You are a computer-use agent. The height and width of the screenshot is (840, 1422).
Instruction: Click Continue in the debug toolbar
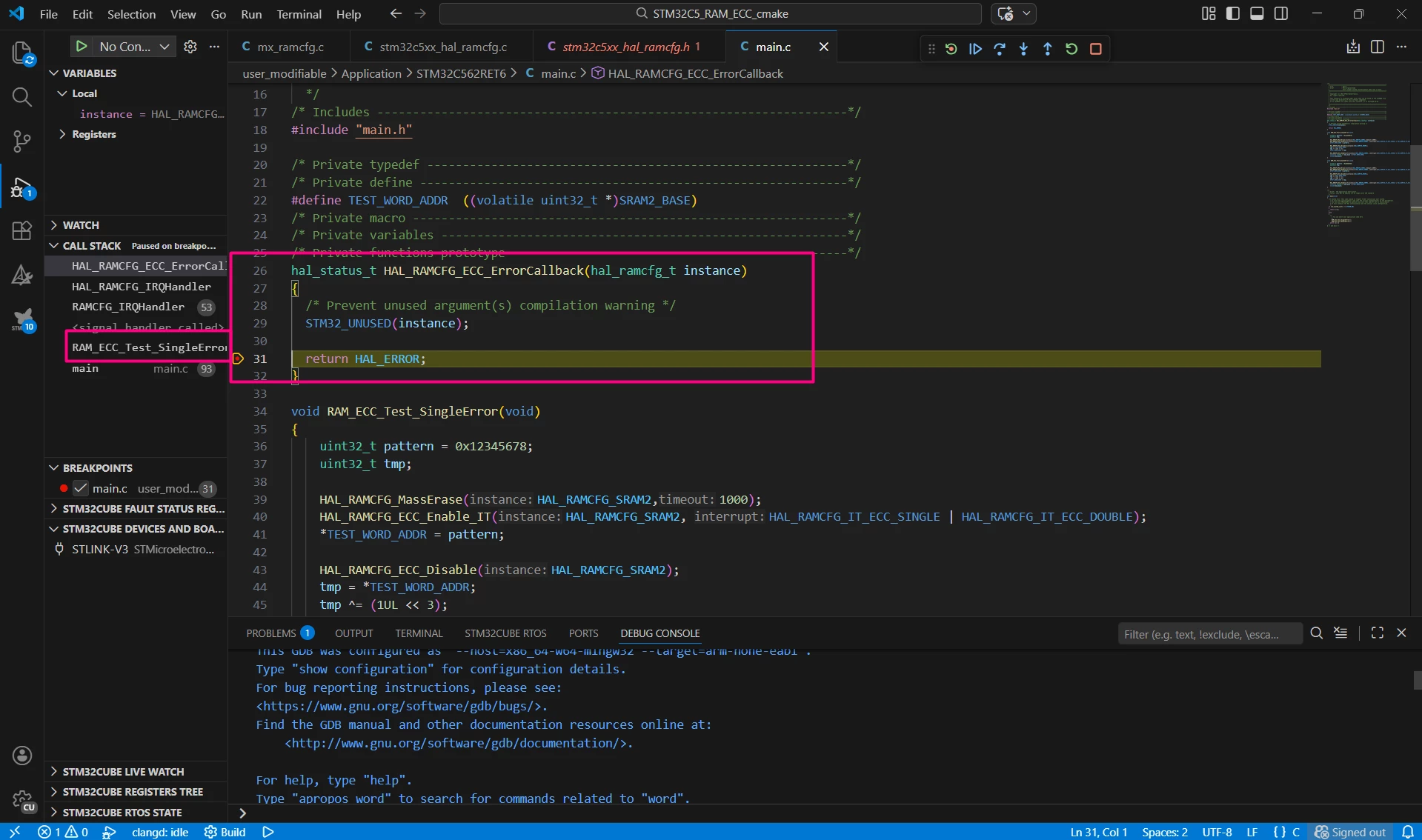click(975, 49)
